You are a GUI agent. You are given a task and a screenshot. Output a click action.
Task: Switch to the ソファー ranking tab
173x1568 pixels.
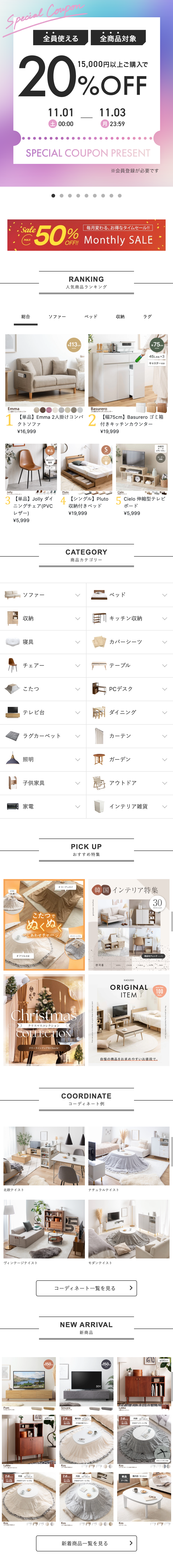click(57, 316)
